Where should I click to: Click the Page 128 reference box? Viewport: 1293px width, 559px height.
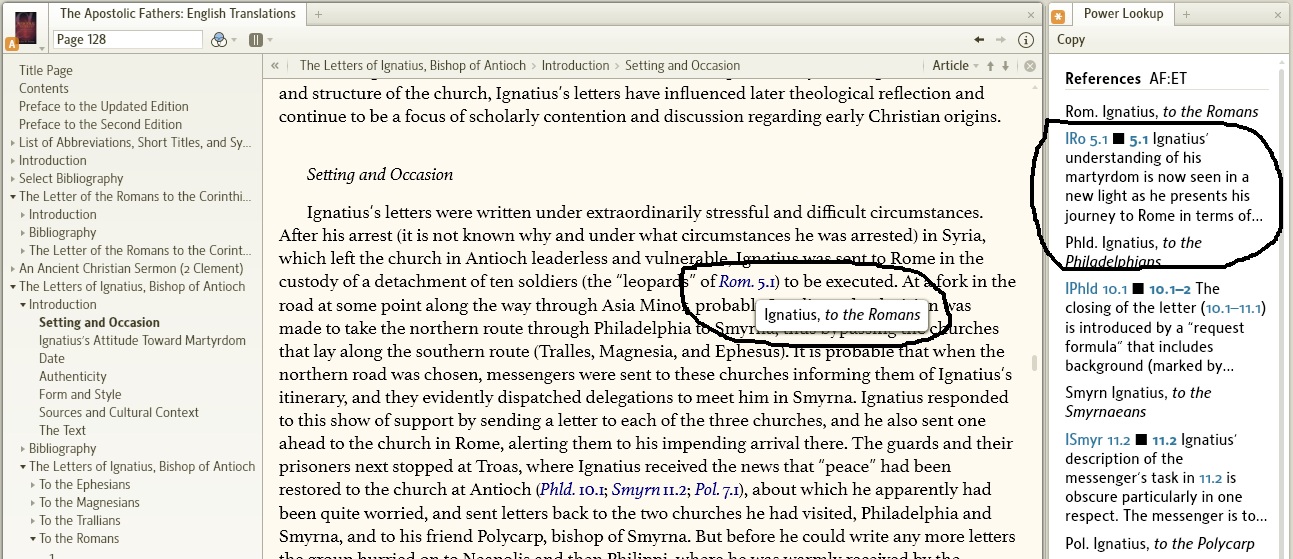(128, 40)
